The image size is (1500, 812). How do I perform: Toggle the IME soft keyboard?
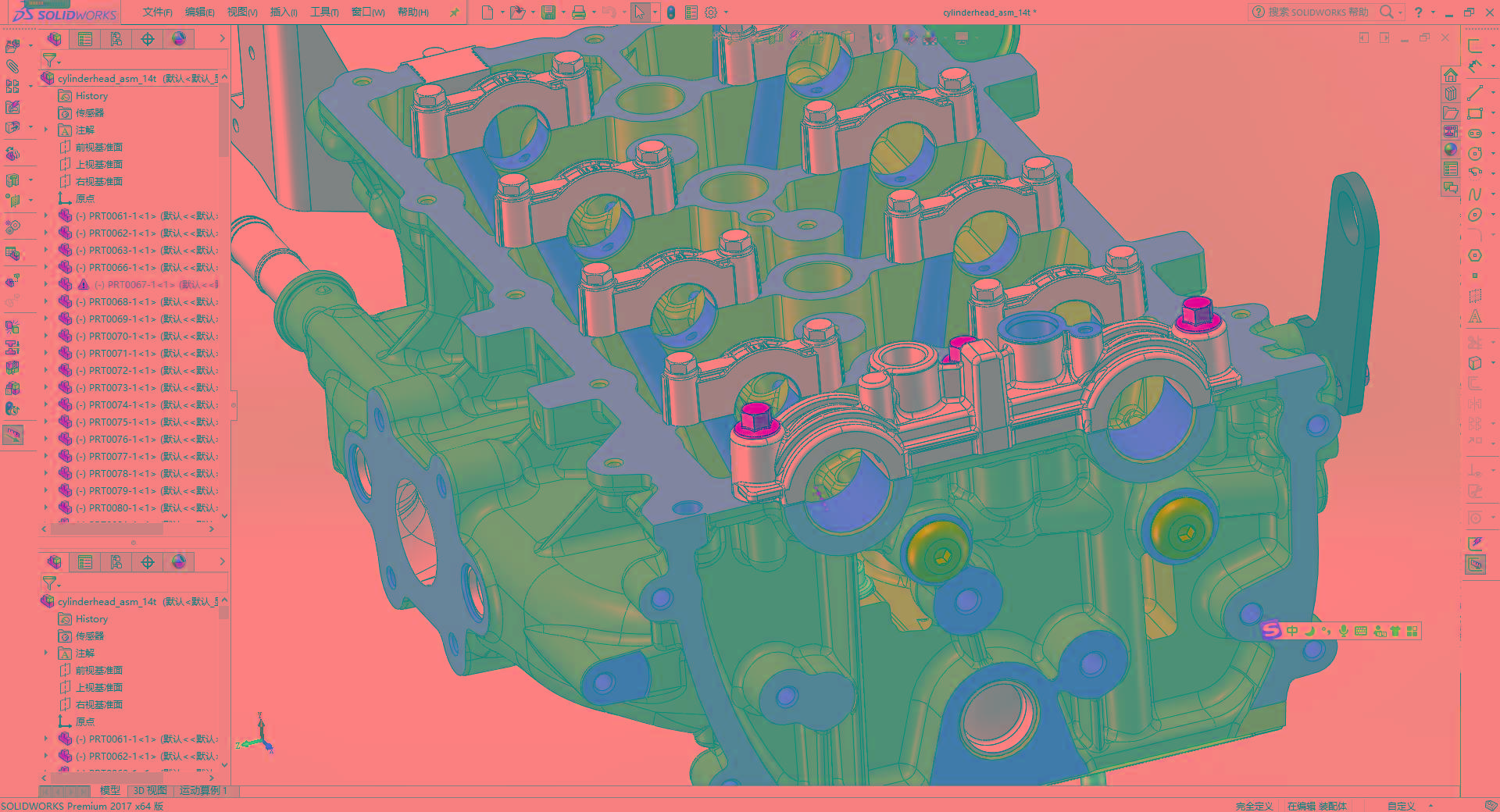pos(1361,631)
